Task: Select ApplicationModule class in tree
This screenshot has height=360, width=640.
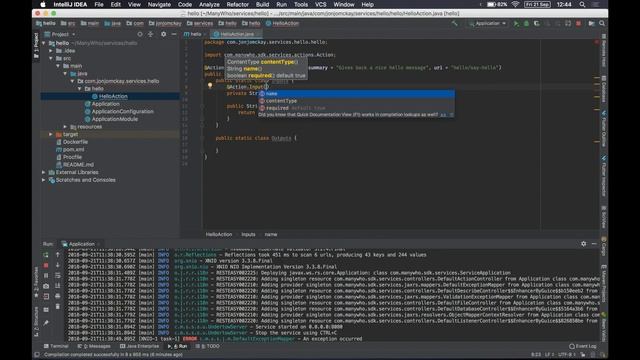Action: pyautogui.click(x=115, y=119)
